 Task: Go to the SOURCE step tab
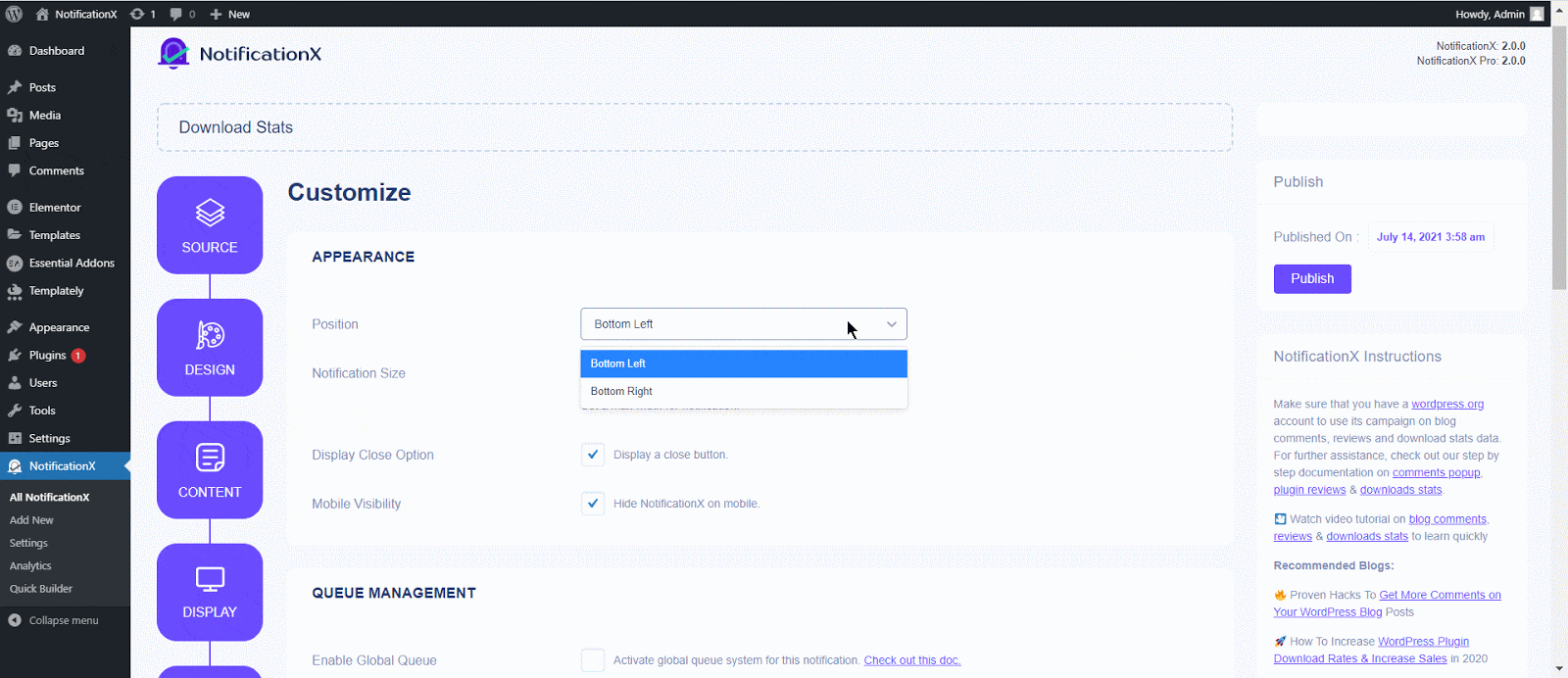[x=210, y=225]
